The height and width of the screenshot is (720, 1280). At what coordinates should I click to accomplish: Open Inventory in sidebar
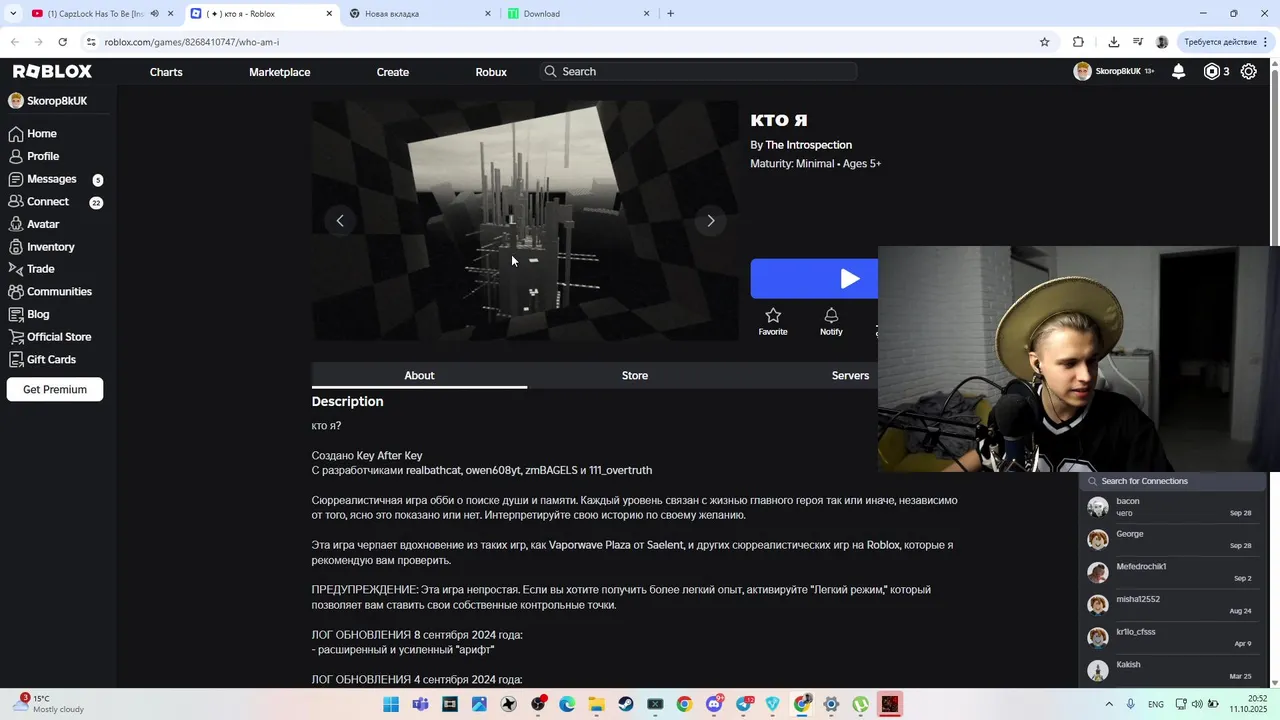[50, 246]
